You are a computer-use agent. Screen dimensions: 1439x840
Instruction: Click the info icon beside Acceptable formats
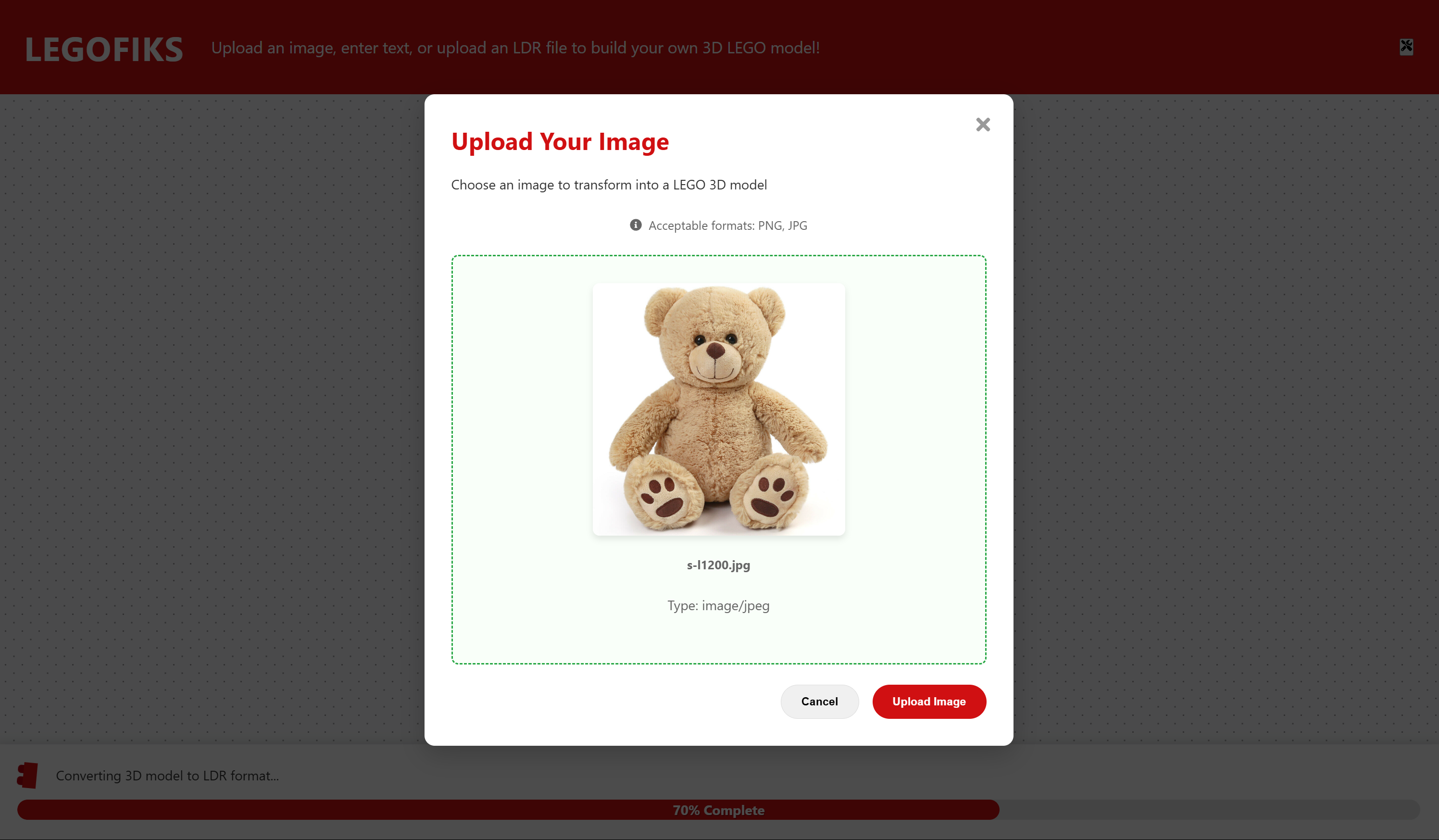click(635, 225)
